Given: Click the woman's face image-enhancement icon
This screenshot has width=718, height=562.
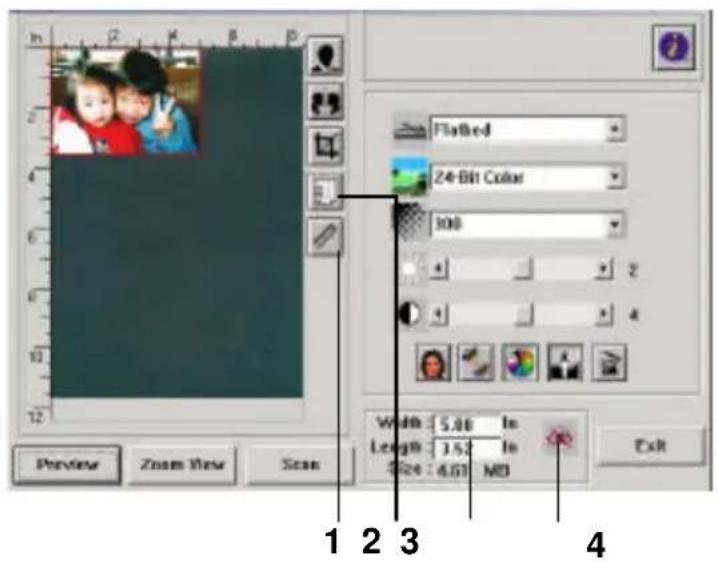Looking at the screenshot, I should (x=433, y=363).
